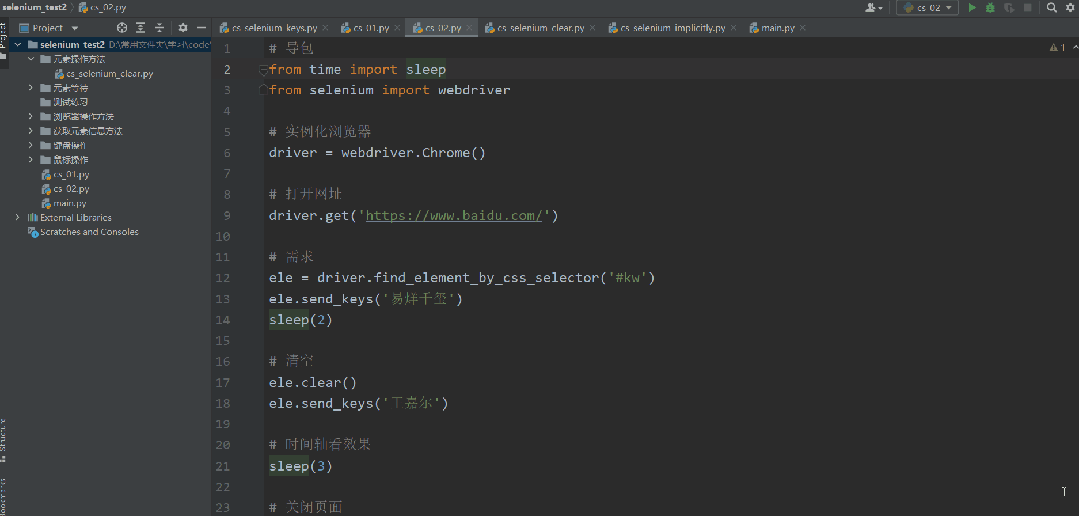Click sleep(3) on line 21
The width and height of the screenshot is (1079, 516).
pos(301,466)
